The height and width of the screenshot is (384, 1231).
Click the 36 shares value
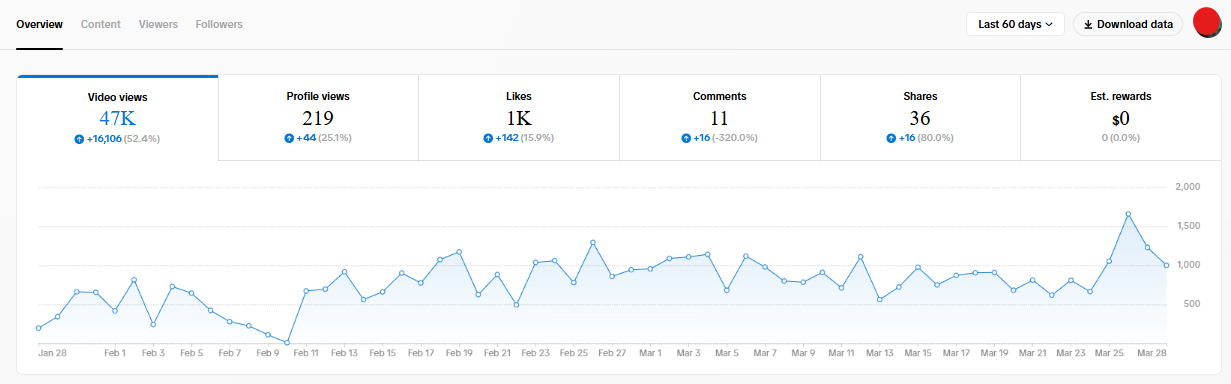[920, 117]
